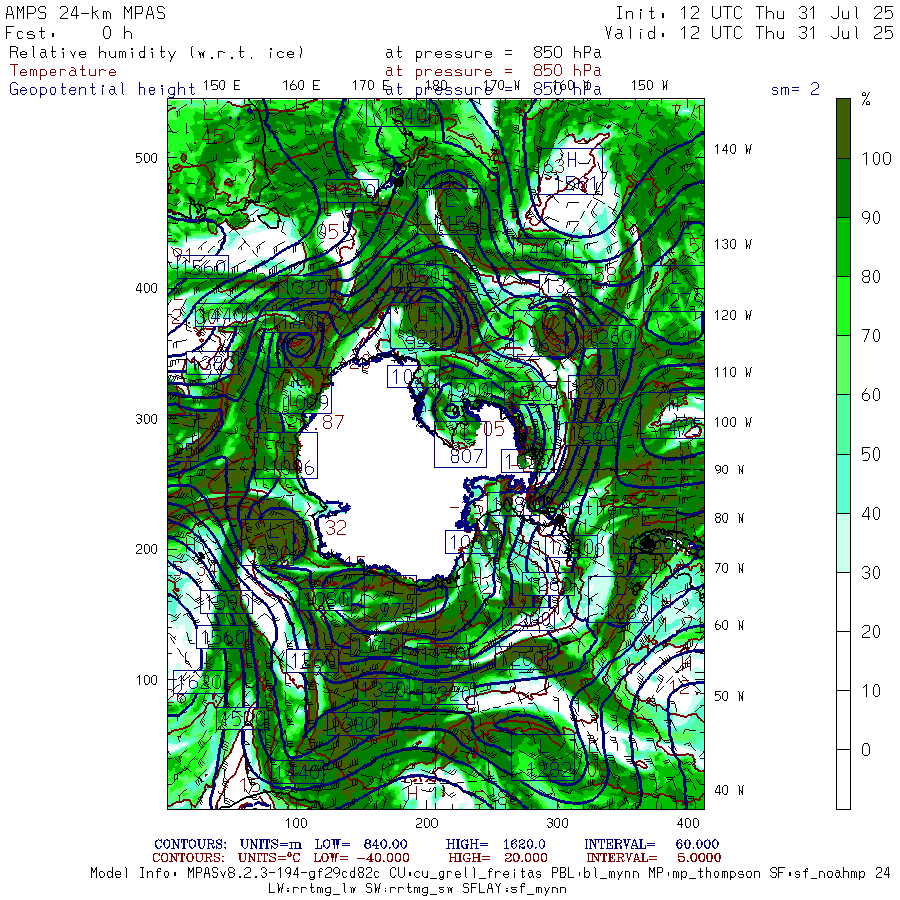Click the red 'LOW= -40.000' contour value
900x900 pixels.
(x=361, y=858)
